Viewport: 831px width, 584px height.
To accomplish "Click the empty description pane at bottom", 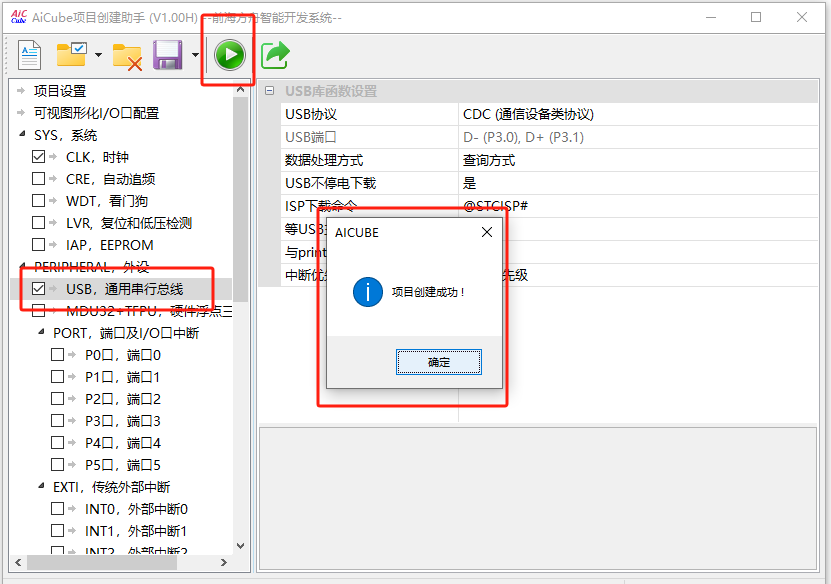I will click(537, 498).
